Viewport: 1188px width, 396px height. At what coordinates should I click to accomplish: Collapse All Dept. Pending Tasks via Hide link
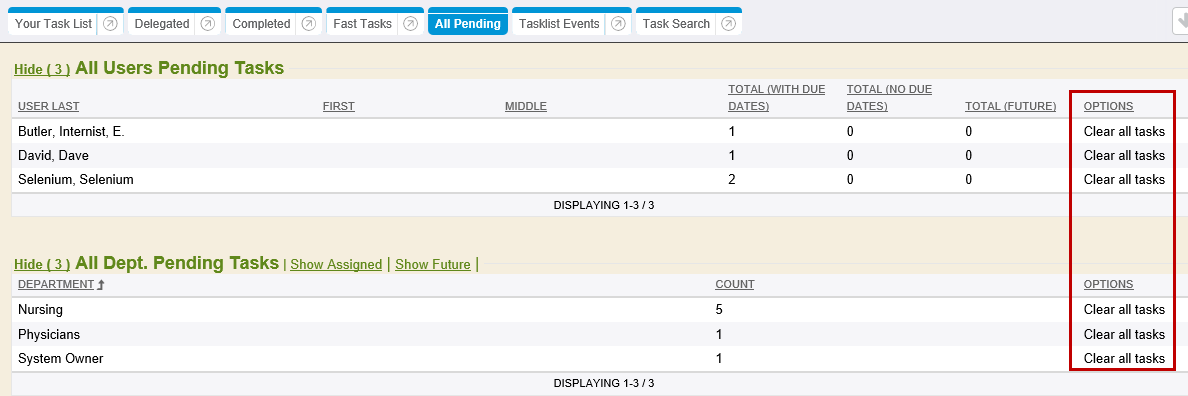pos(42,264)
